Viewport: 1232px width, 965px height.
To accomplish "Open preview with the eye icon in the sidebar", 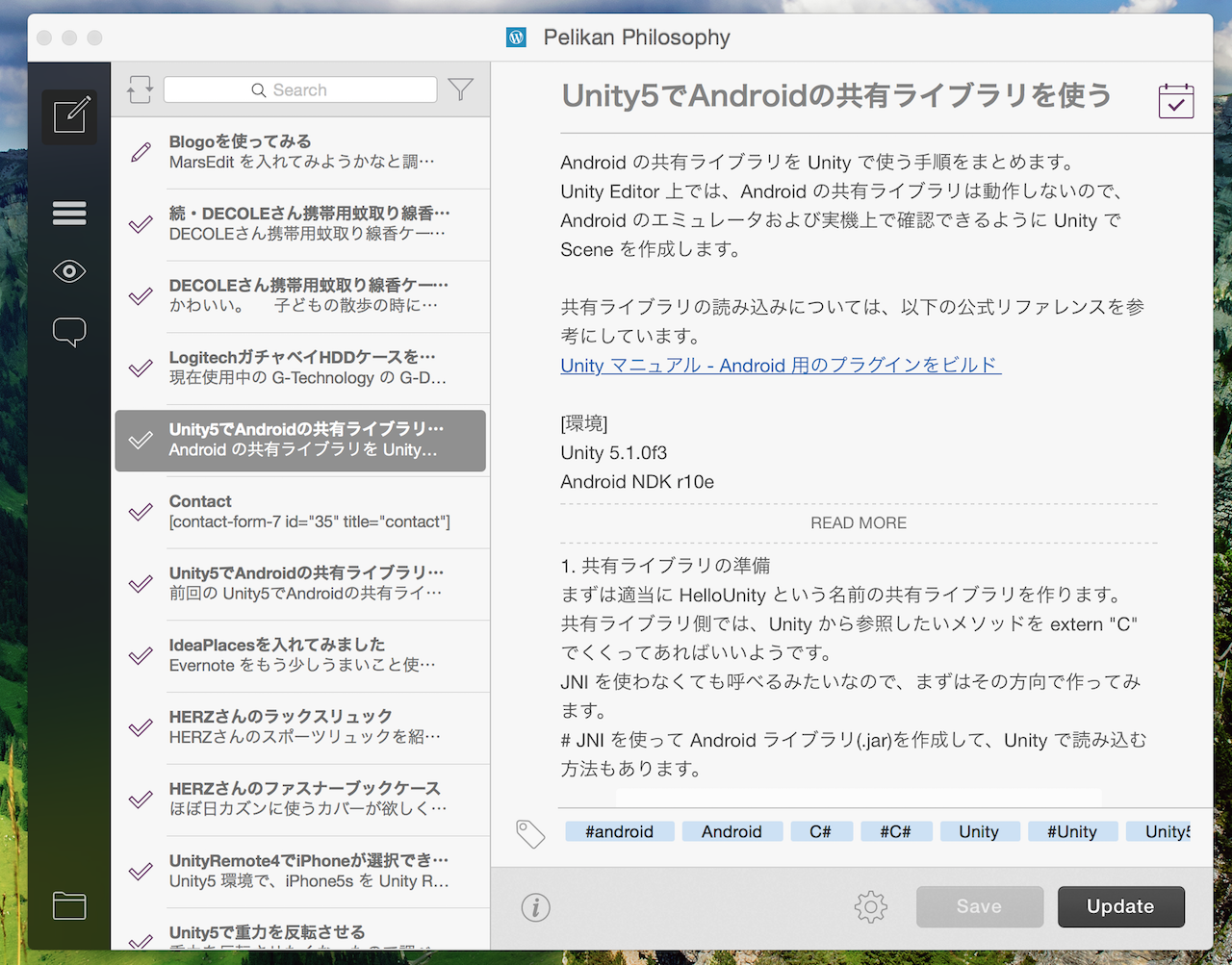I will (69, 271).
